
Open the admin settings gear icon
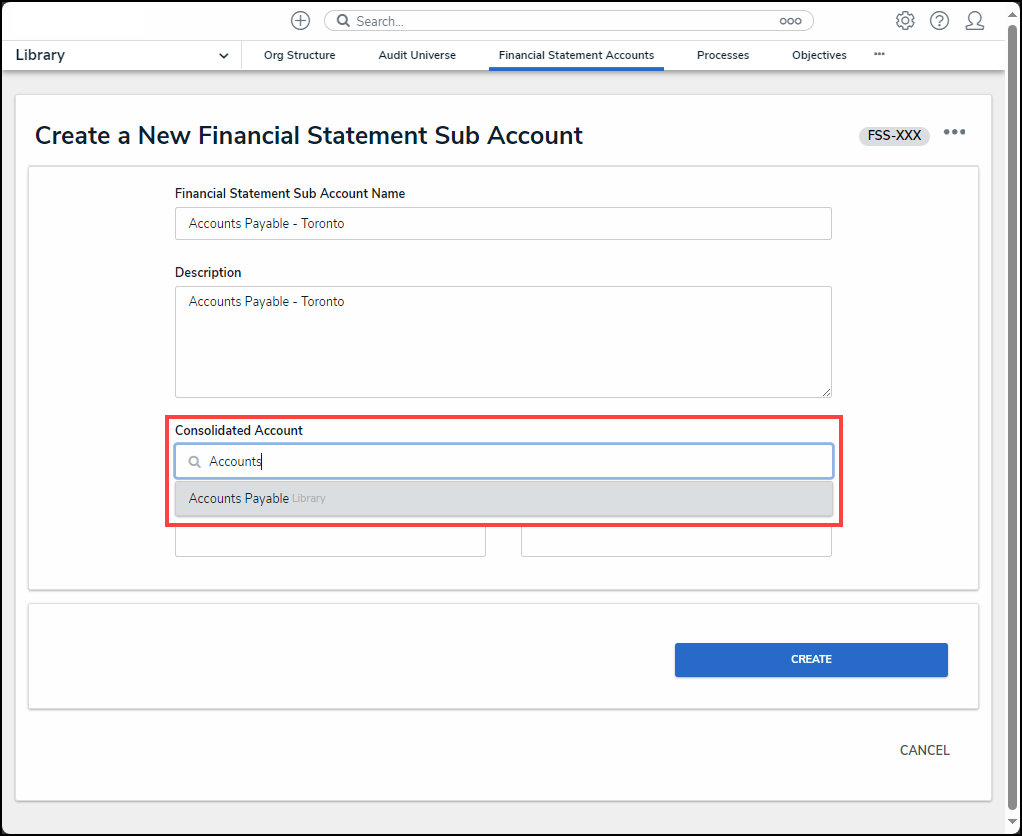point(905,21)
